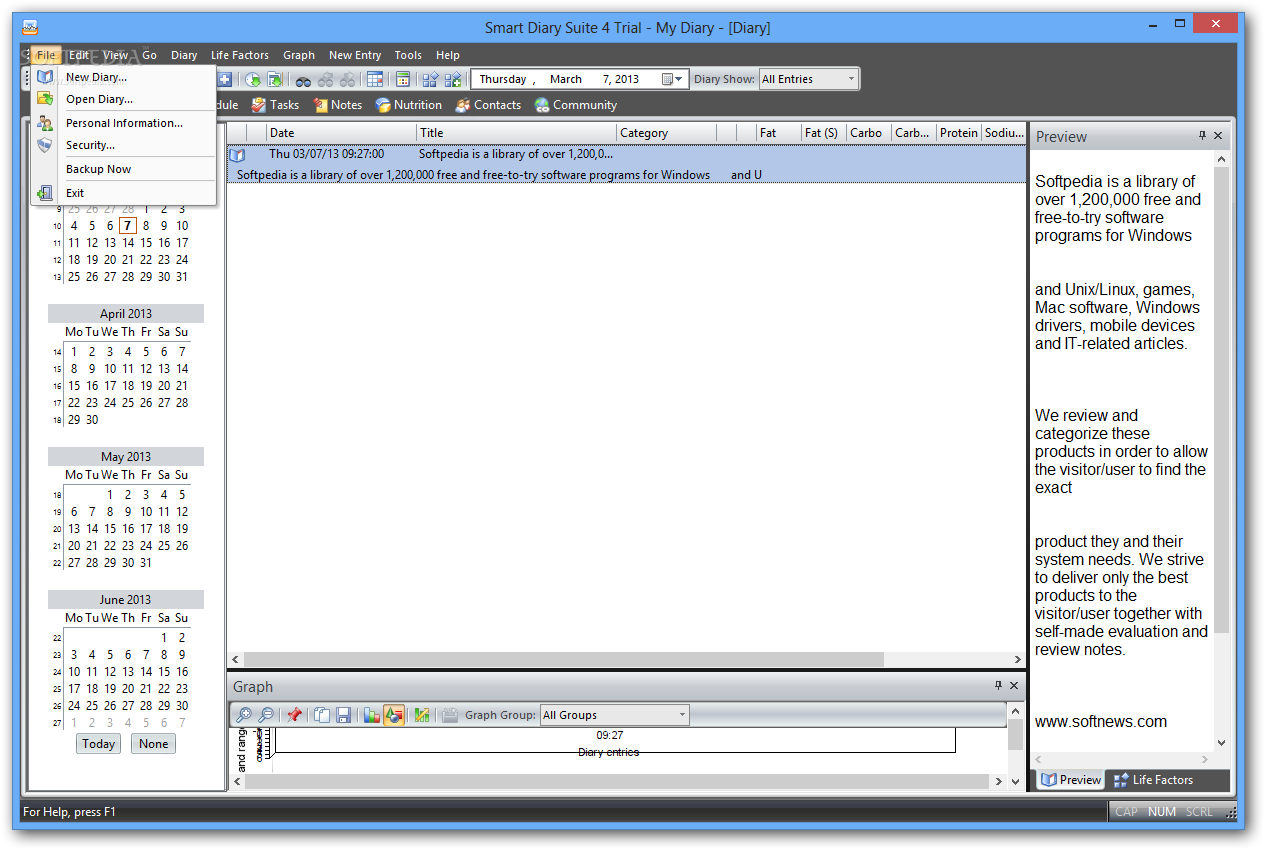Viewport: 1265px width, 850px height.
Task: Click the small calendar toolbar icon
Action: [403, 79]
